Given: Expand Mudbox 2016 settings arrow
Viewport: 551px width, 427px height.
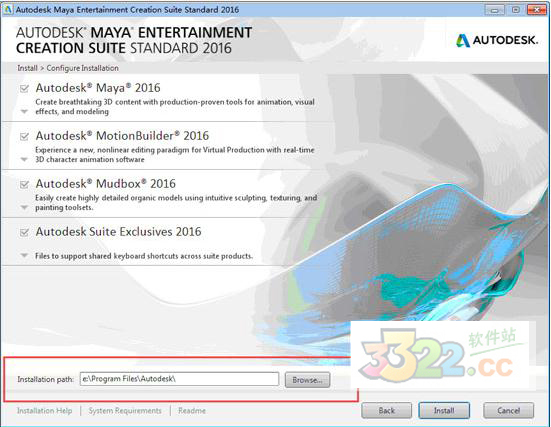Looking at the screenshot, I should [x=24, y=208].
